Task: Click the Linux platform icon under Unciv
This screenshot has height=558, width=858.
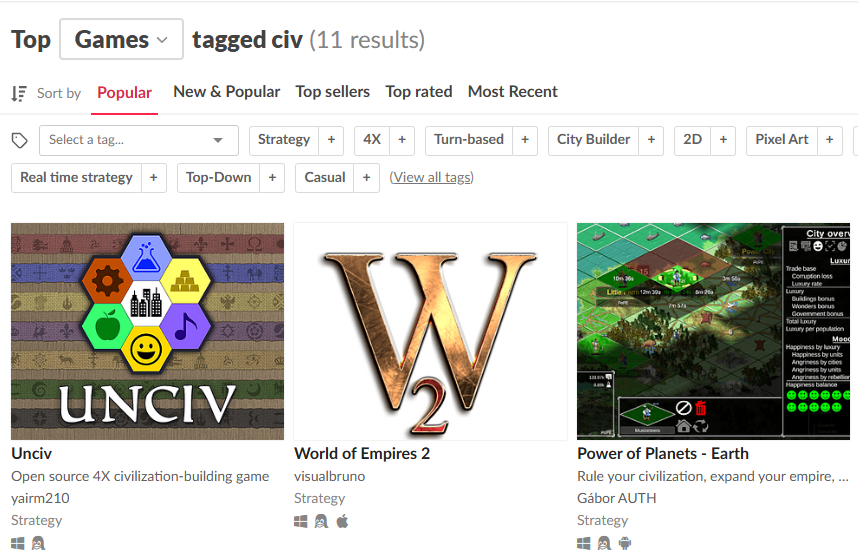Action: (38, 543)
